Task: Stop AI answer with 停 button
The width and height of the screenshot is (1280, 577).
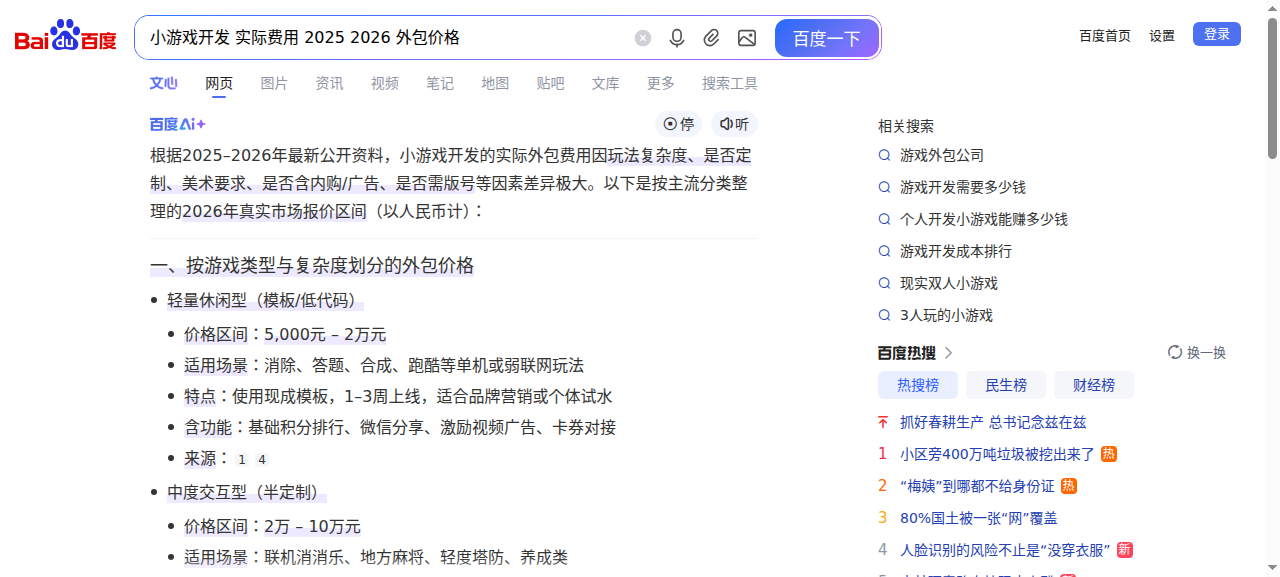Action: pos(679,124)
